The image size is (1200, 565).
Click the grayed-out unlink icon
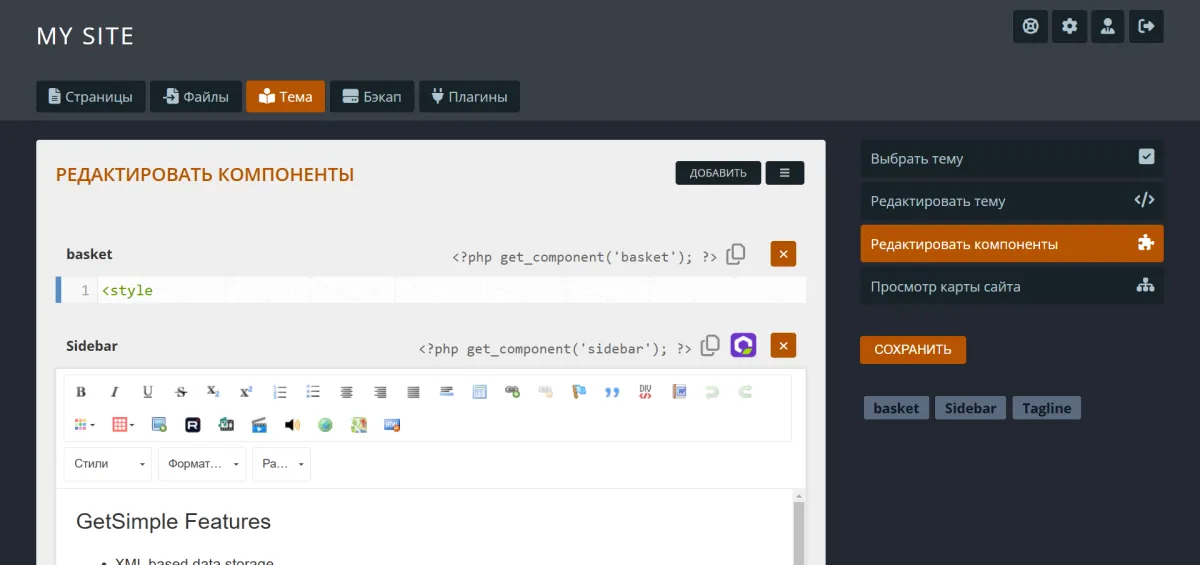(545, 392)
